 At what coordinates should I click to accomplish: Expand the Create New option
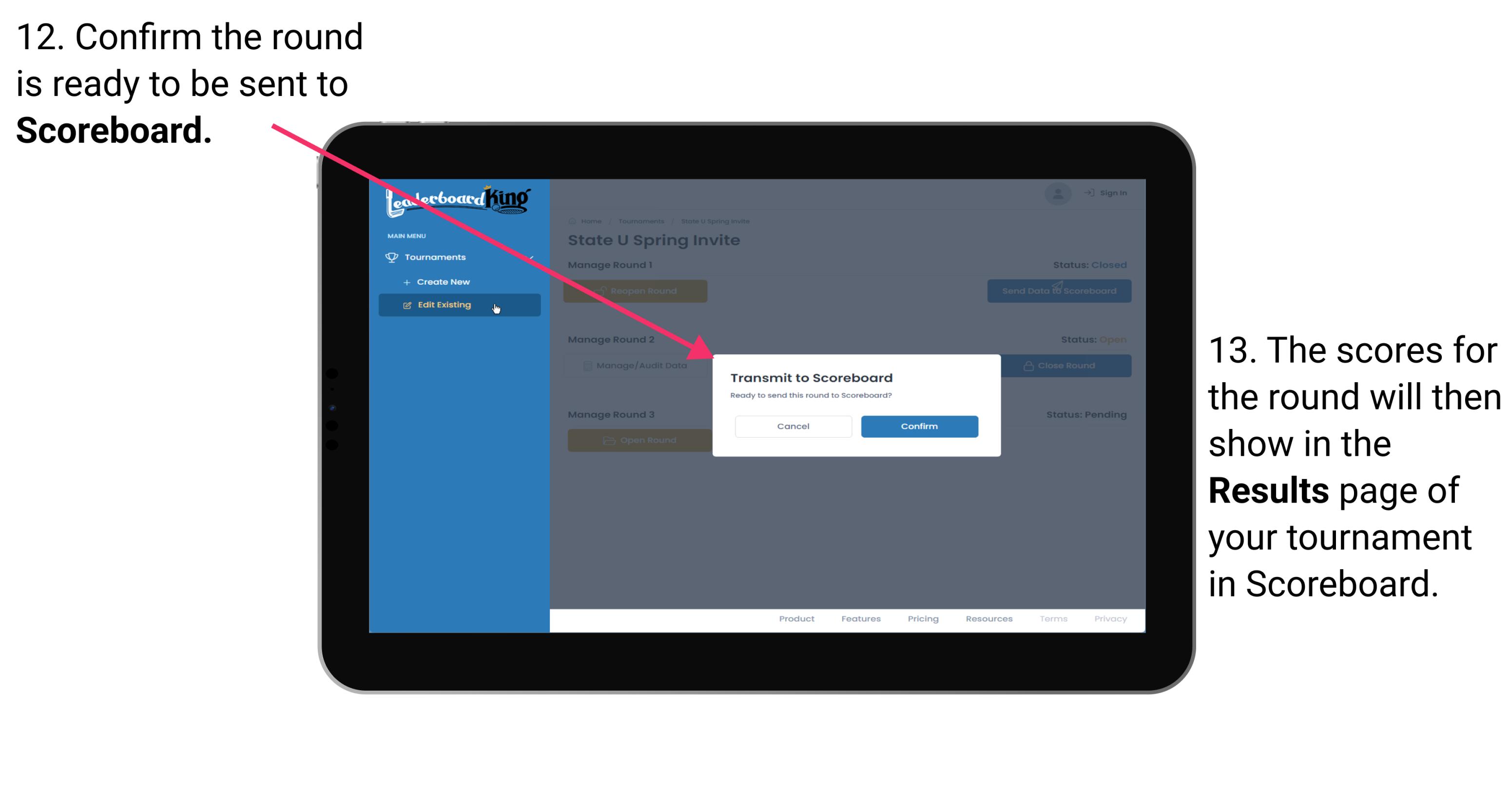click(x=443, y=281)
